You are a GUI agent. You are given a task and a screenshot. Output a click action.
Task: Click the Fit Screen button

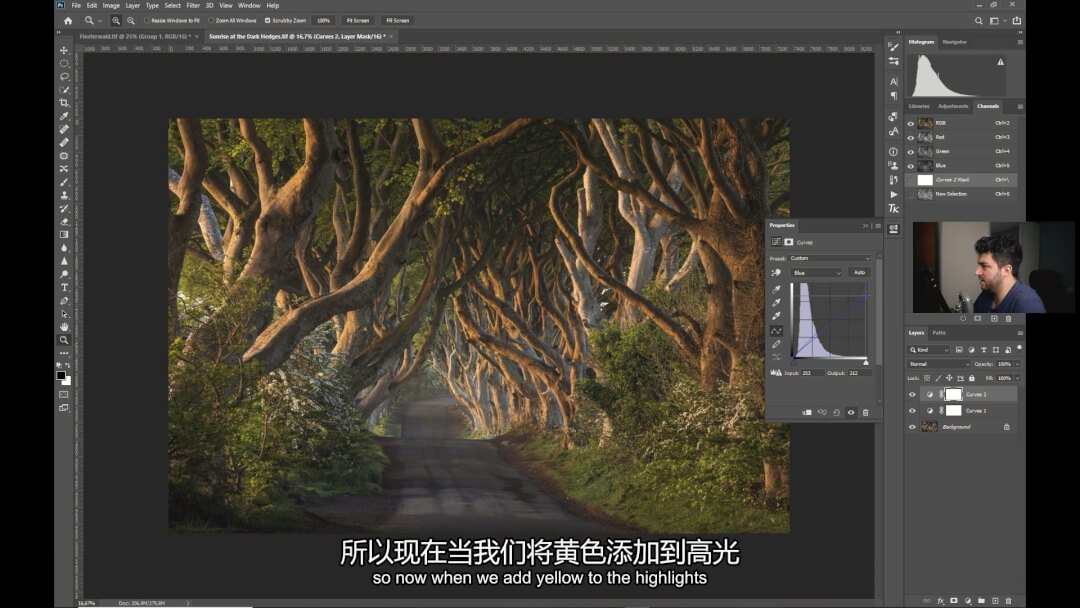pyautogui.click(x=357, y=21)
